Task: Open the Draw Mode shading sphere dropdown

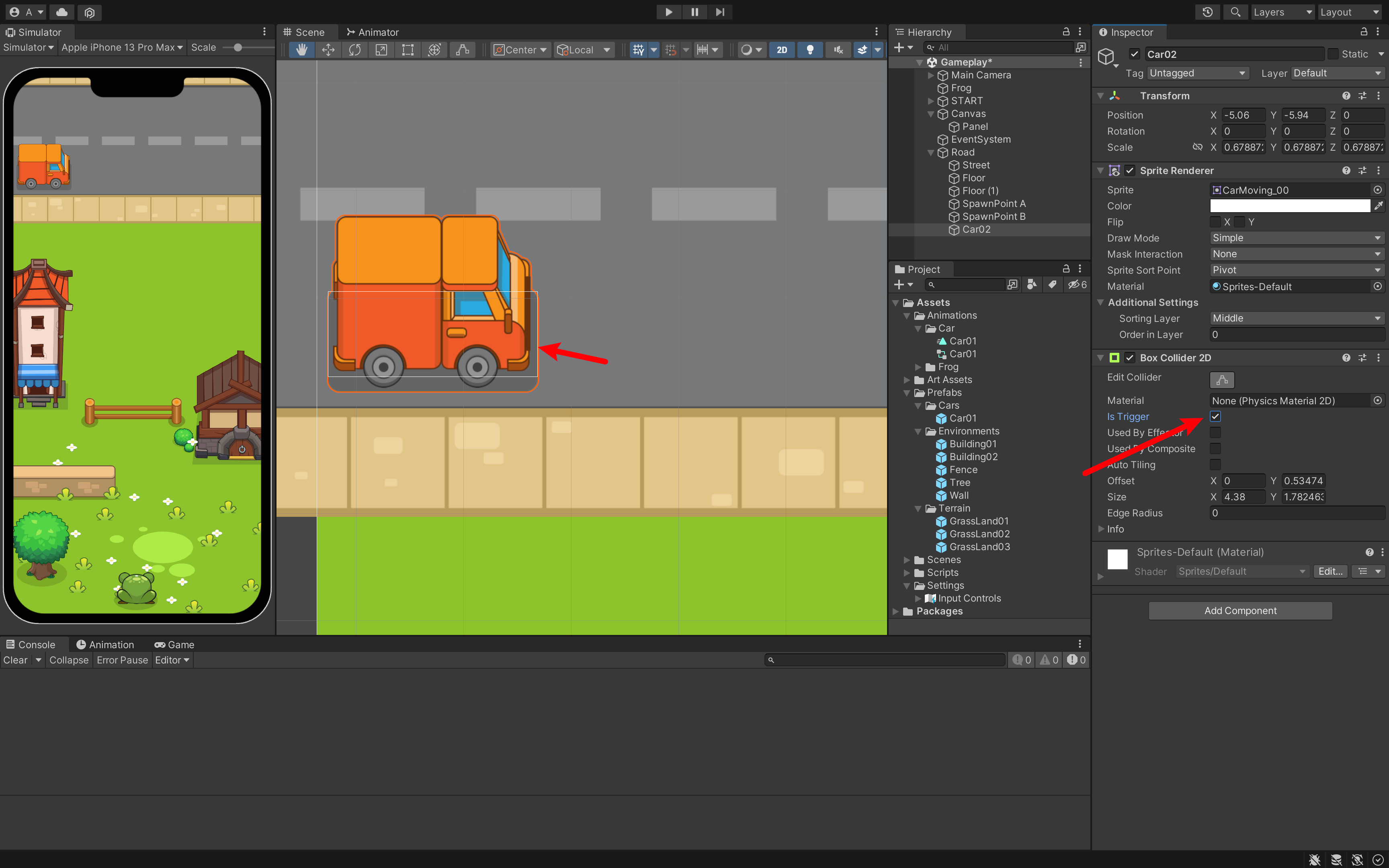Action: point(751,50)
